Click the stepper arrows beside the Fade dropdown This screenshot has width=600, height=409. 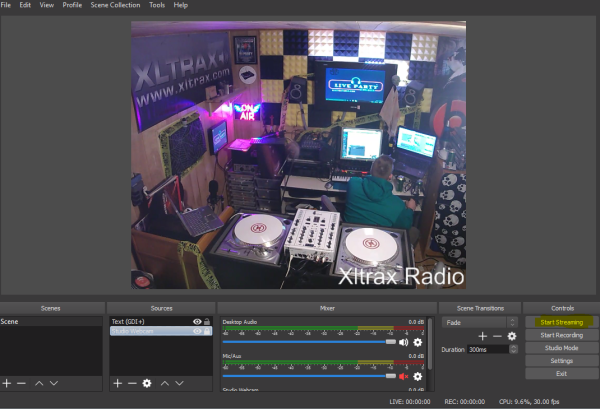(x=513, y=323)
